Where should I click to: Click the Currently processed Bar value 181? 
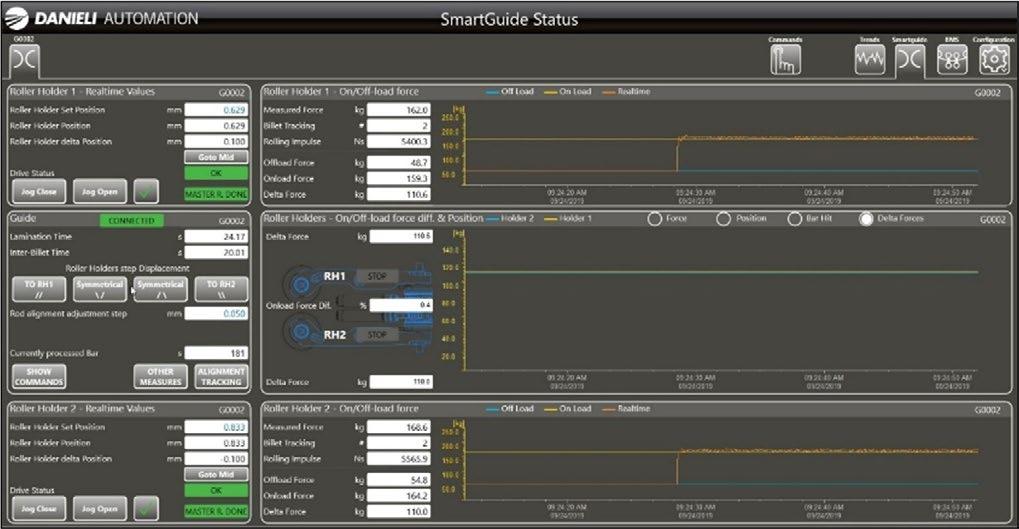(216, 353)
